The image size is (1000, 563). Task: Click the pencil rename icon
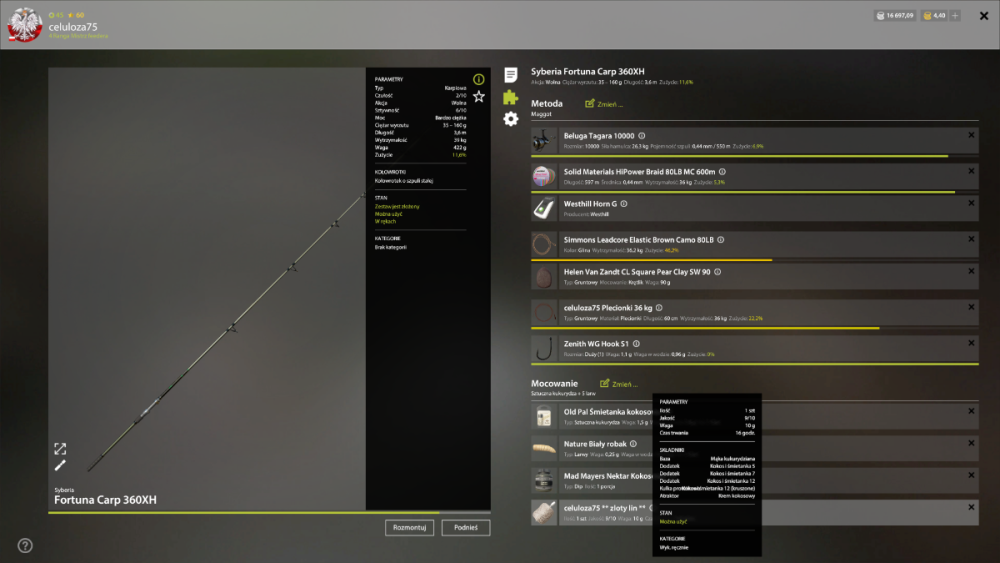point(60,465)
